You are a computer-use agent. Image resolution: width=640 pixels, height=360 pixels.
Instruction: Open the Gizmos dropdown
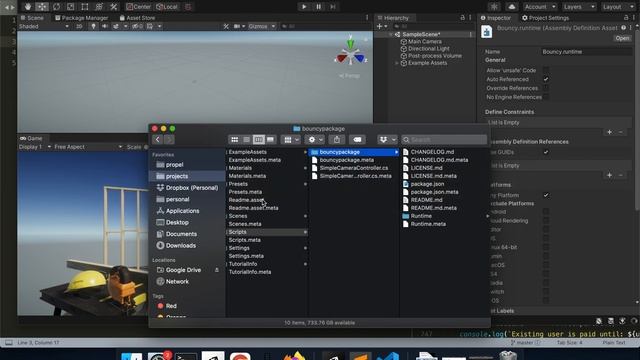tap(261, 26)
